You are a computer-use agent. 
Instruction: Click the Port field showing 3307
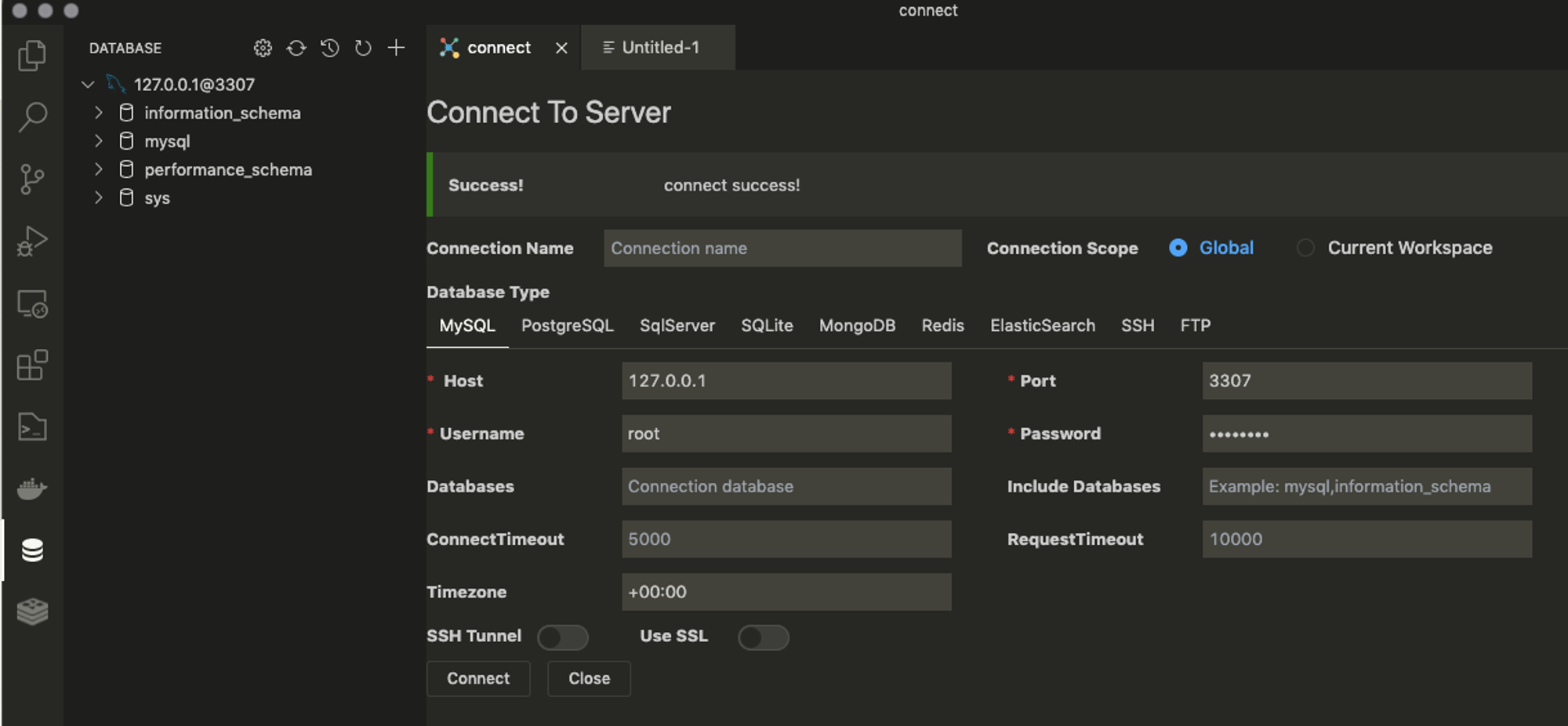(1367, 381)
